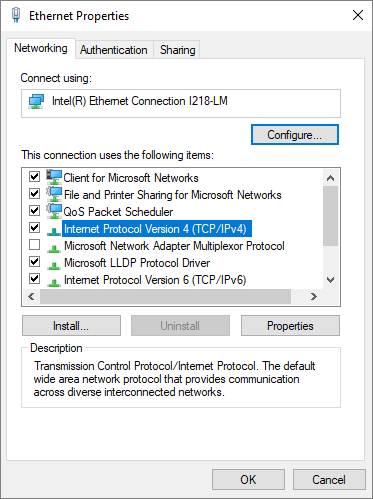
Task: Click the Internet Protocol Version 4 icon
Action: [x=54, y=230]
